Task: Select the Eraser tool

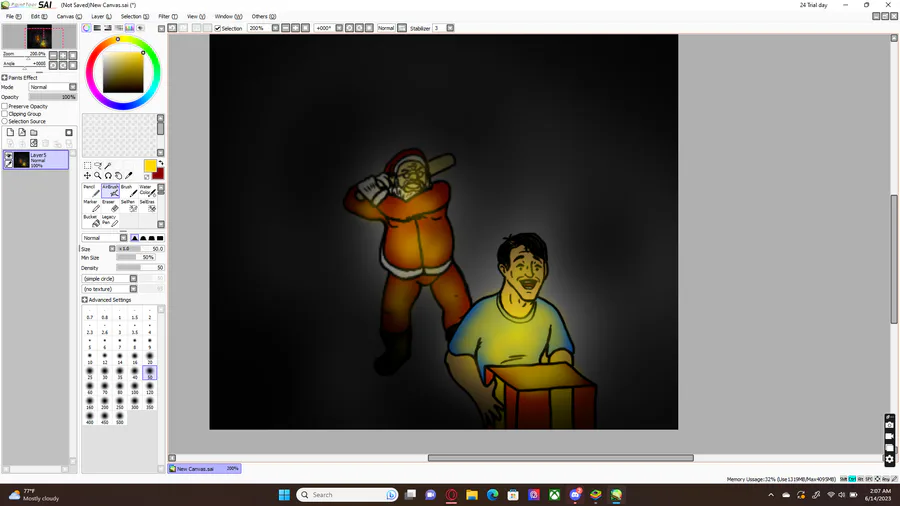Action: point(110,205)
